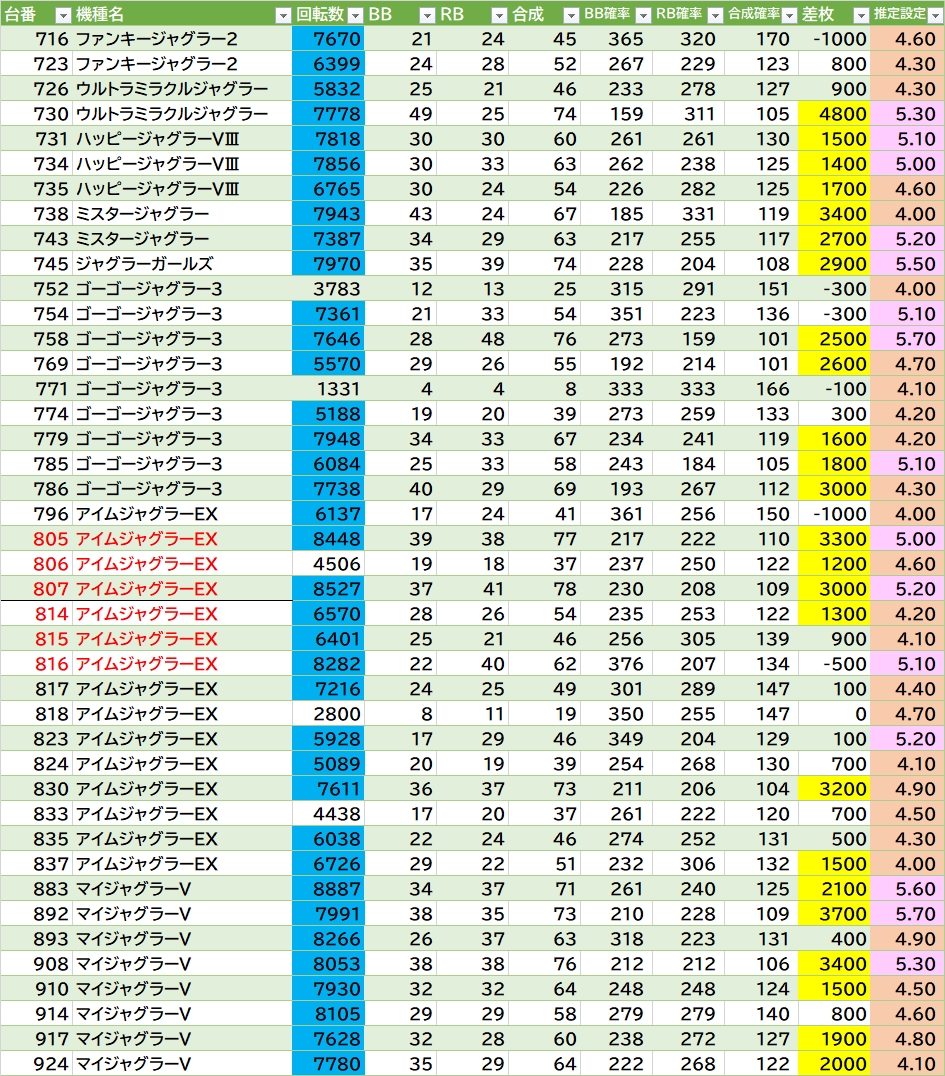
Task: Select the マイジャグラーV cell in row 893
Action: (182, 939)
